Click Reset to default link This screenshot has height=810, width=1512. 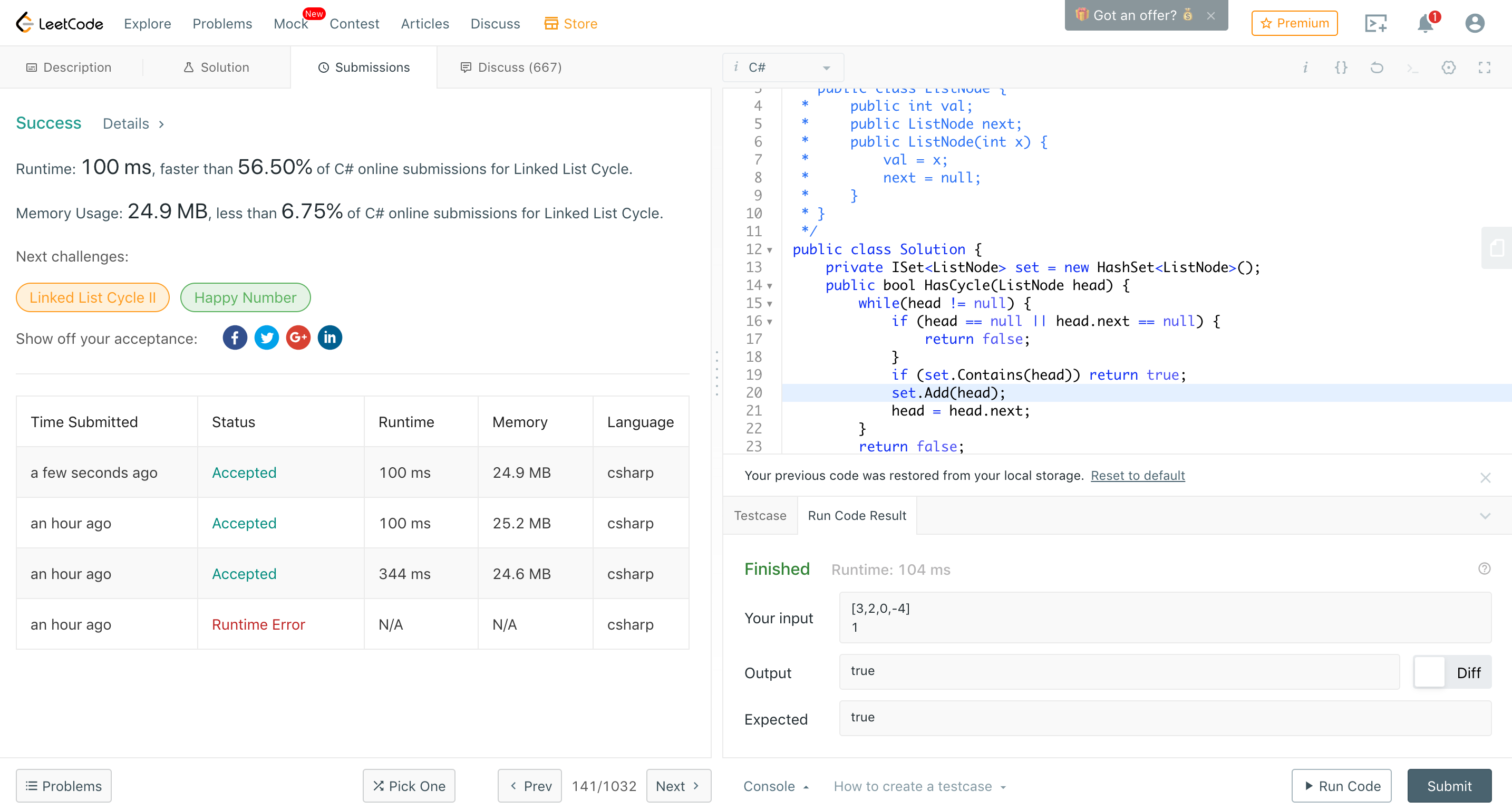pos(1138,476)
